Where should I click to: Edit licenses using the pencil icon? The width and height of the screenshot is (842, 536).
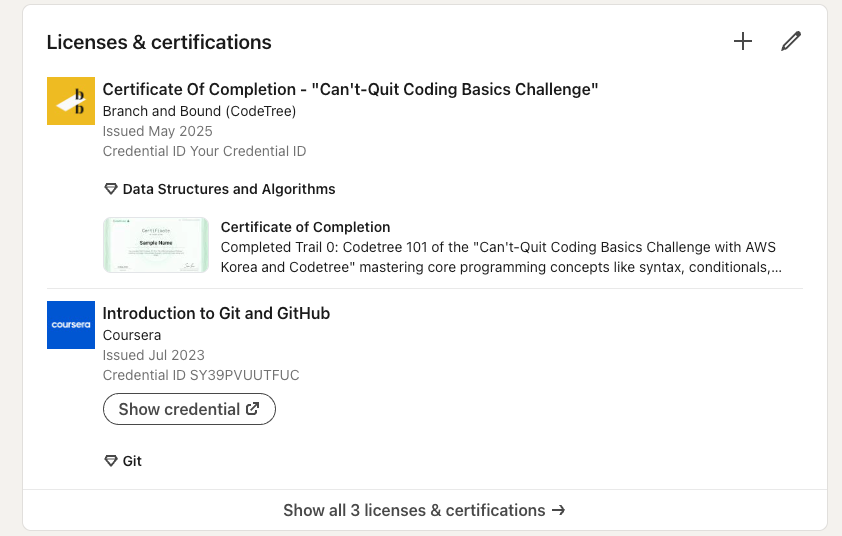pos(790,41)
